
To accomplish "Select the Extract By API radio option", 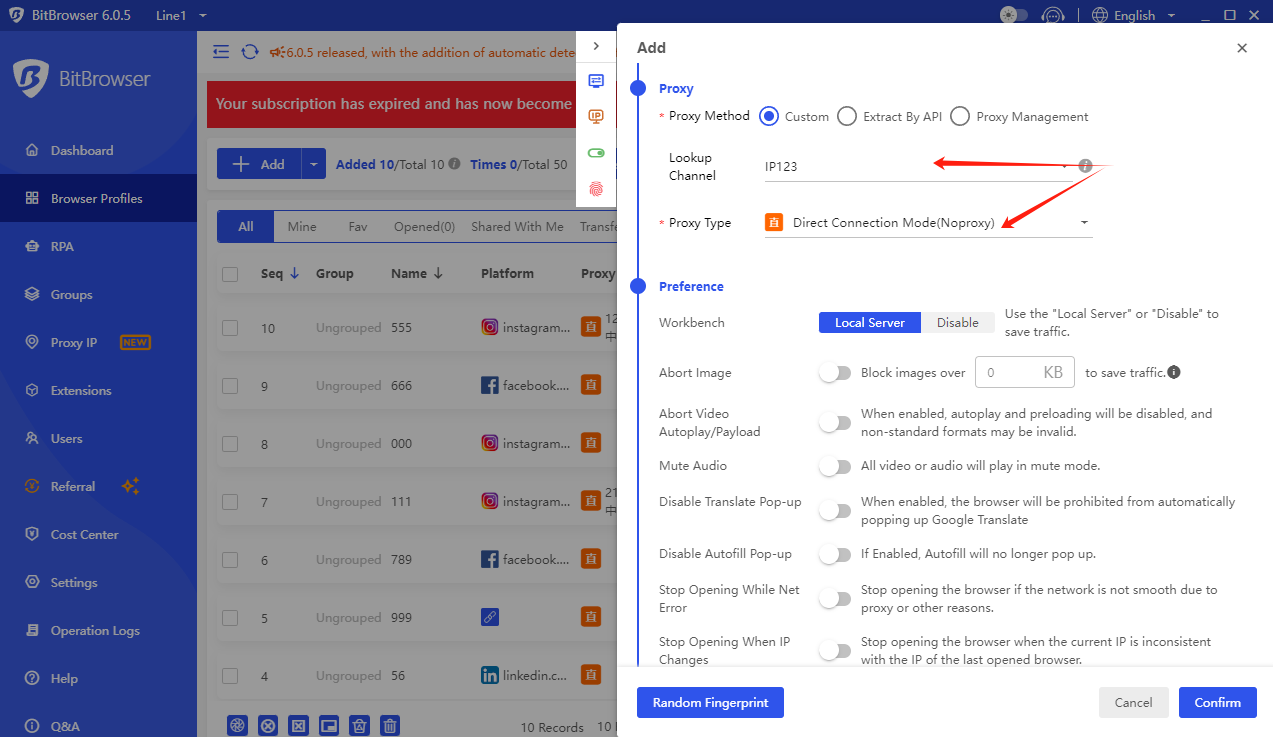I will click(846, 116).
